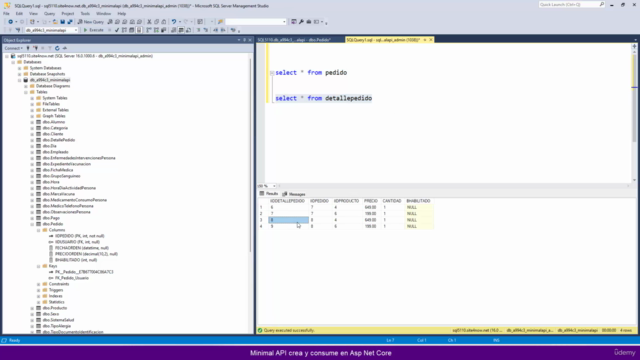
Task: Expand the System Databases folder
Action: pyautogui.click(x=20, y=68)
